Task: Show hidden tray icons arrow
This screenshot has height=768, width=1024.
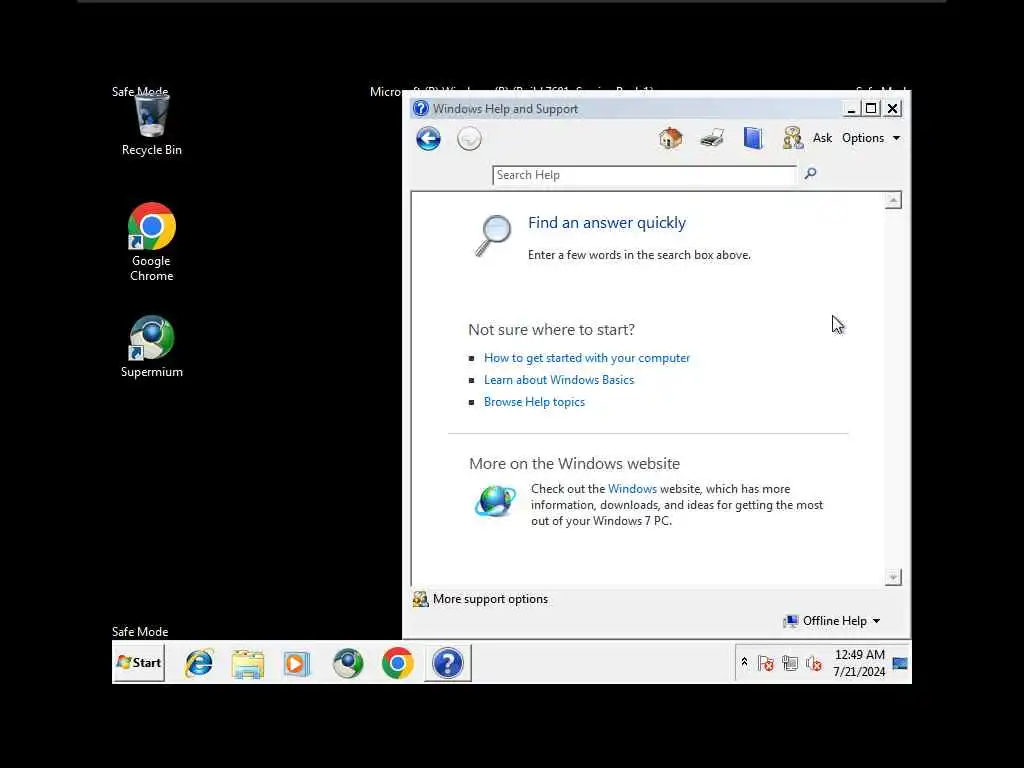Action: [x=744, y=662]
